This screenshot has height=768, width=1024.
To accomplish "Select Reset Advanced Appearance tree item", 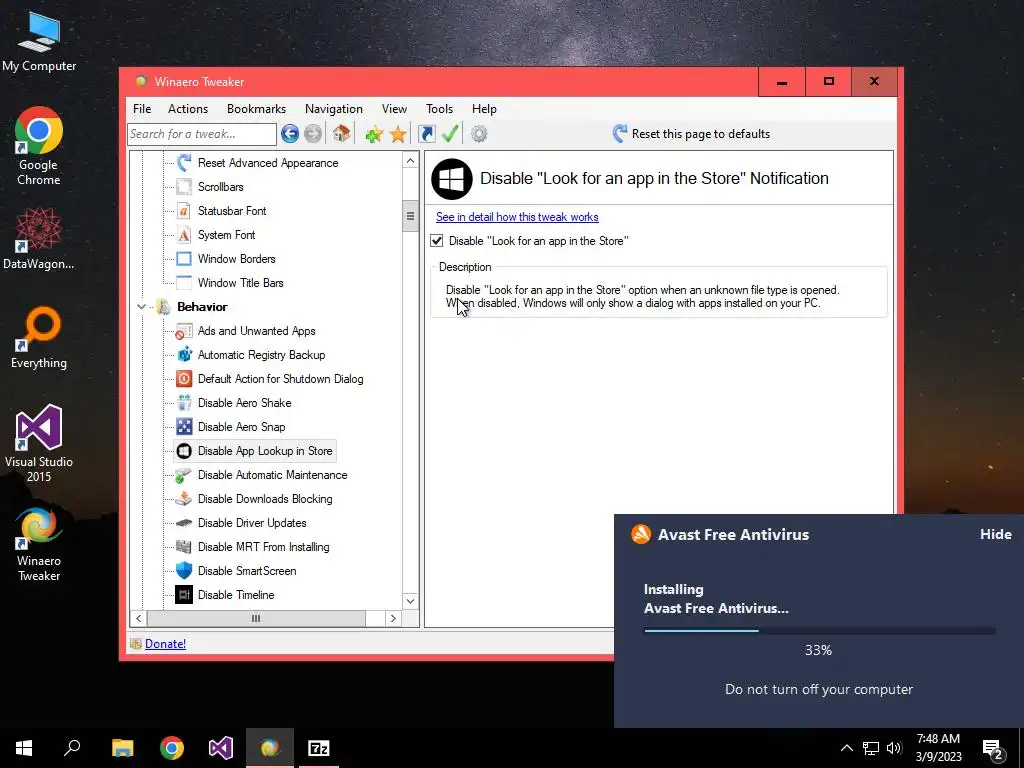I will [x=268, y=163].
